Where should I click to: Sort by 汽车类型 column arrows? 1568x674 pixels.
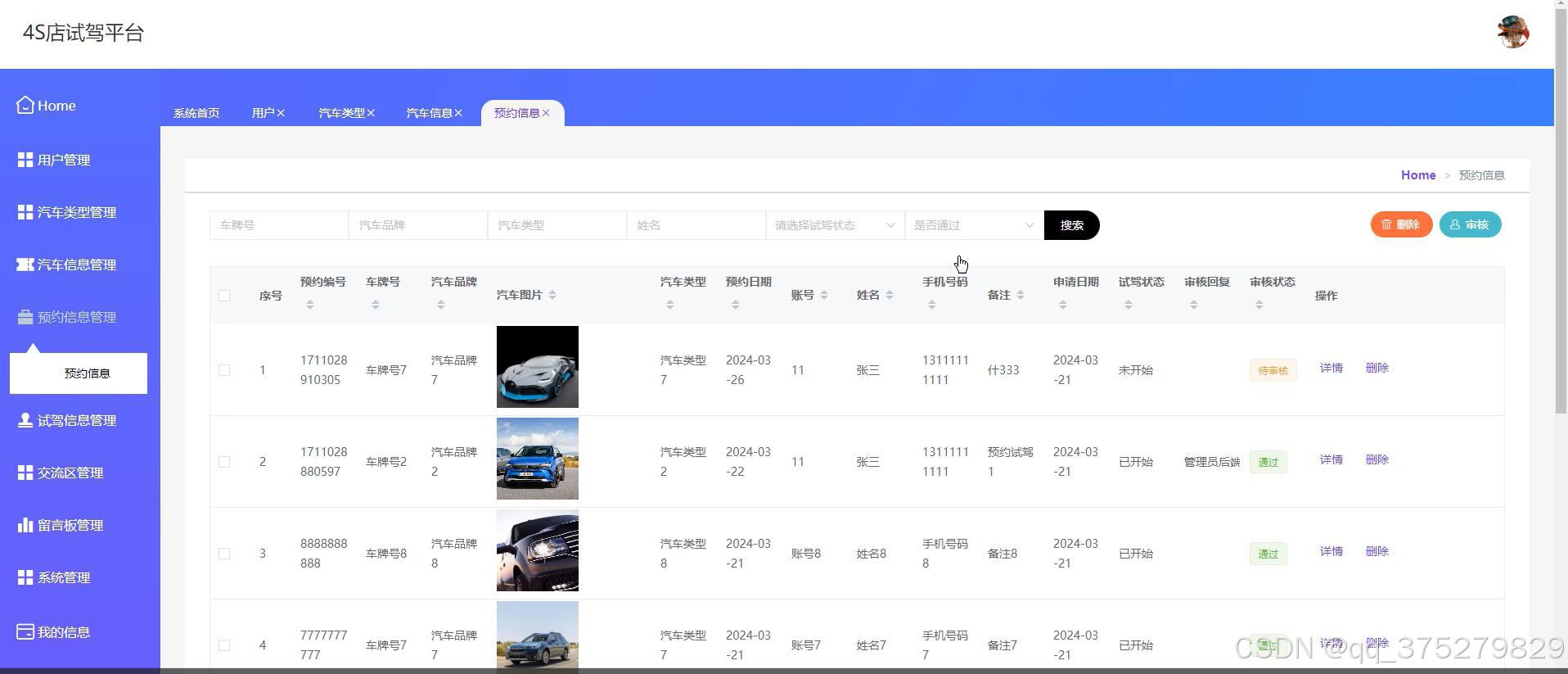pyautogui.click(x=669, y=305)
